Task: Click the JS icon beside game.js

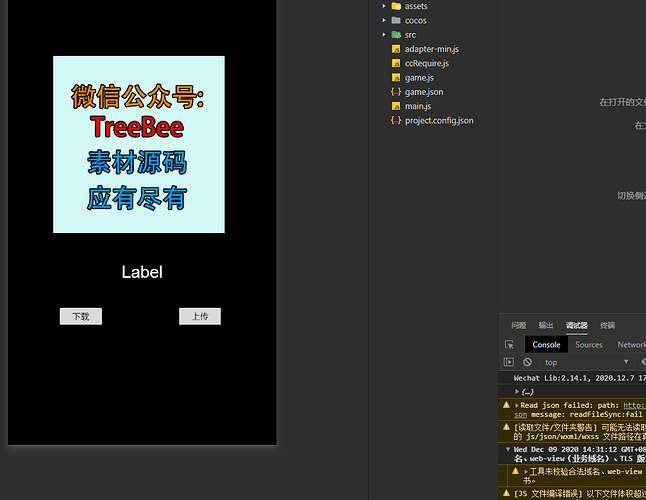Action: coord(396,78)
